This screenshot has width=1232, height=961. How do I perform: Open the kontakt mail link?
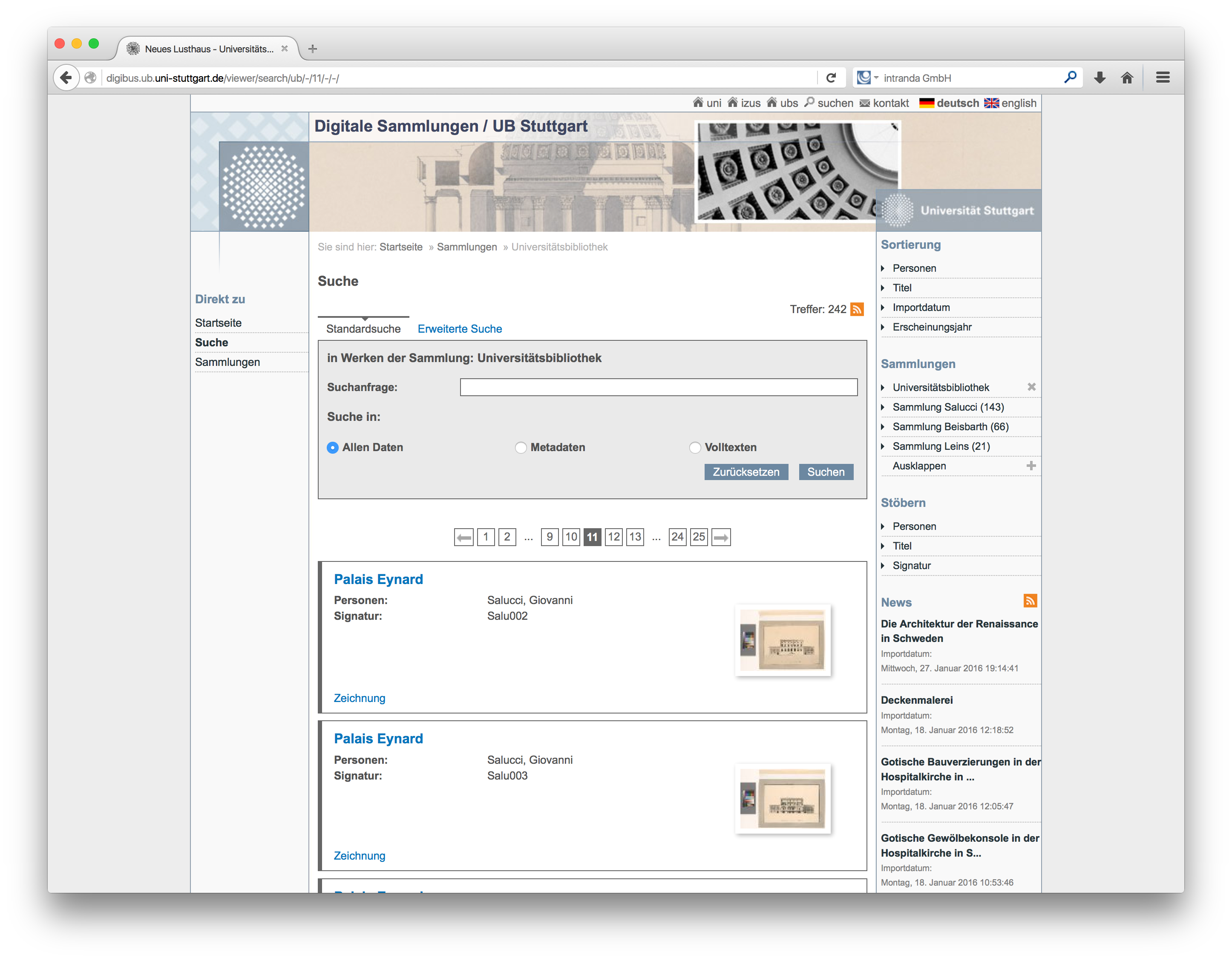pyautogui.click(x=884, y=103)
